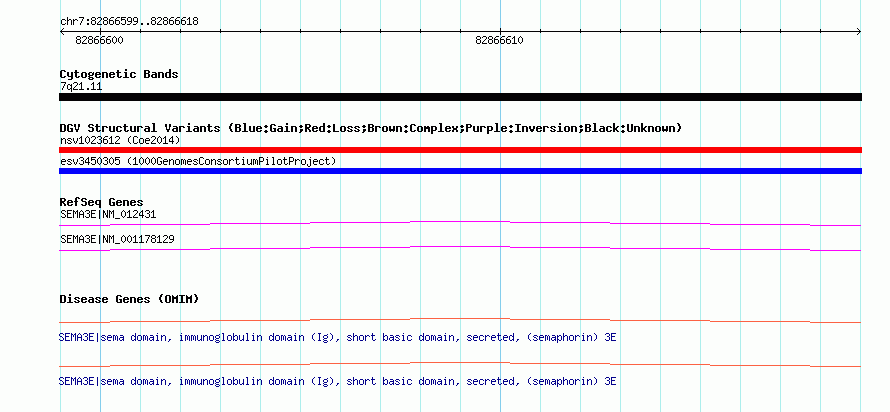The image size is (890, 412).
Task: Click the Cytogenetic Bands track title
Action: (119, 74)
